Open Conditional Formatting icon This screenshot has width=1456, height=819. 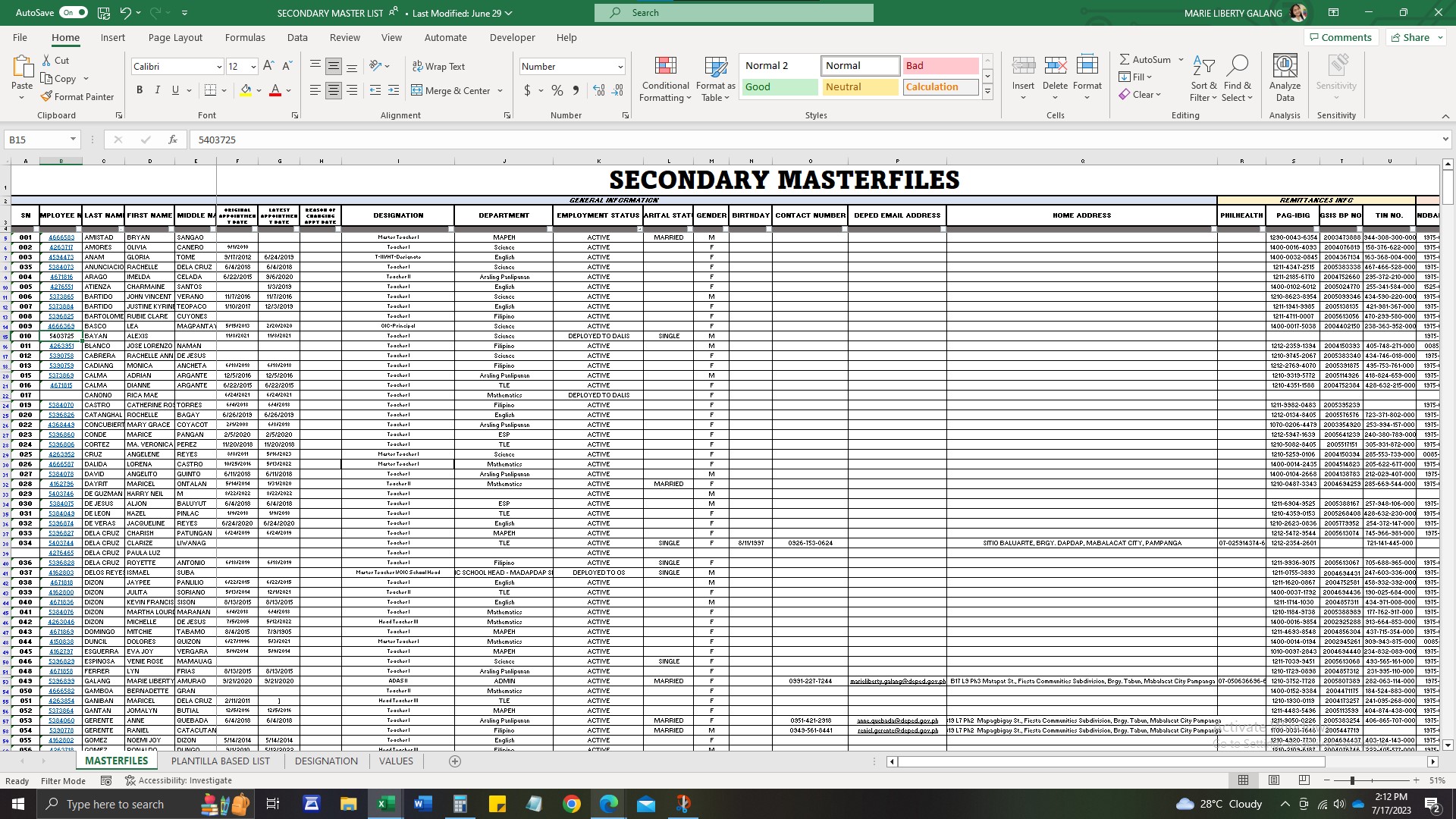coord(665,67)
